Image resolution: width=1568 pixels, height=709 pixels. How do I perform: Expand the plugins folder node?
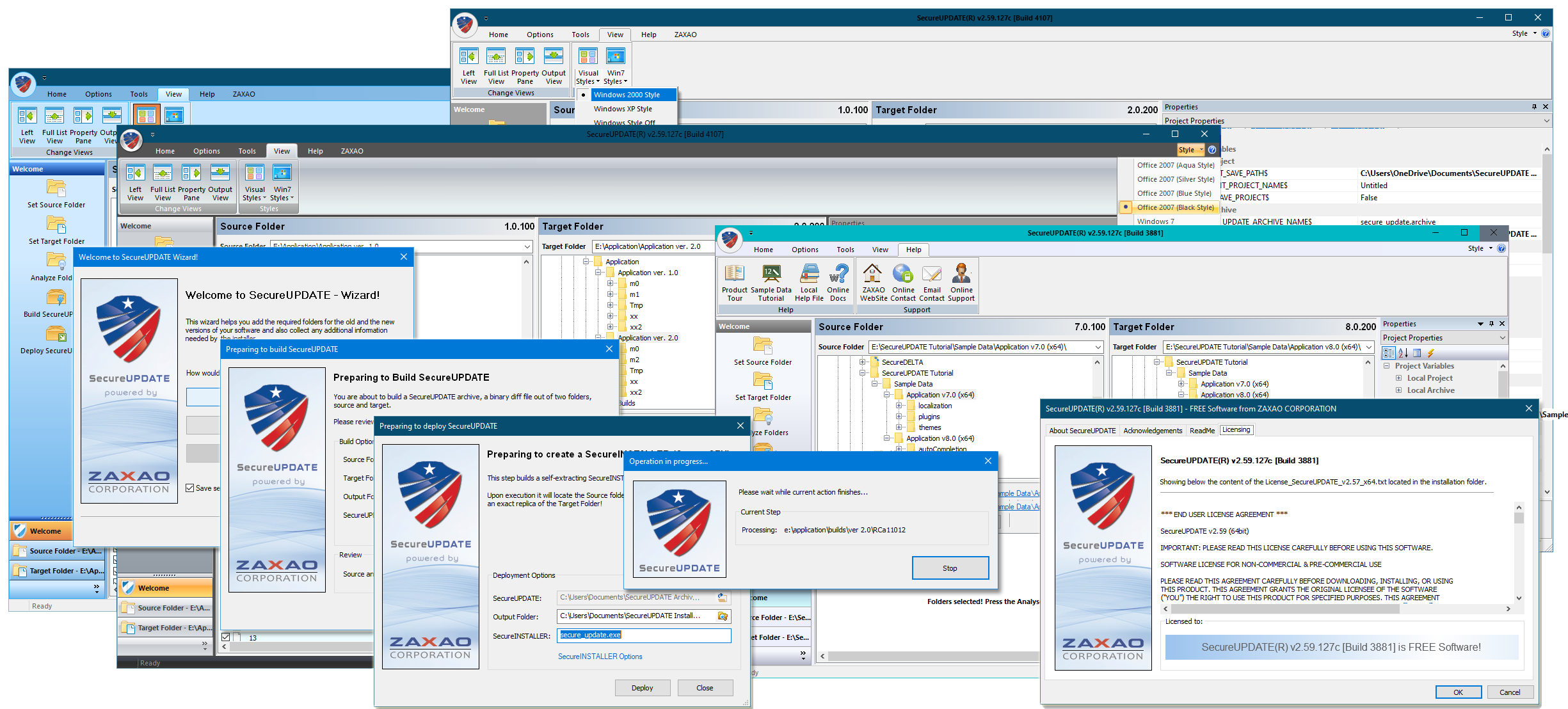(899, 417)
